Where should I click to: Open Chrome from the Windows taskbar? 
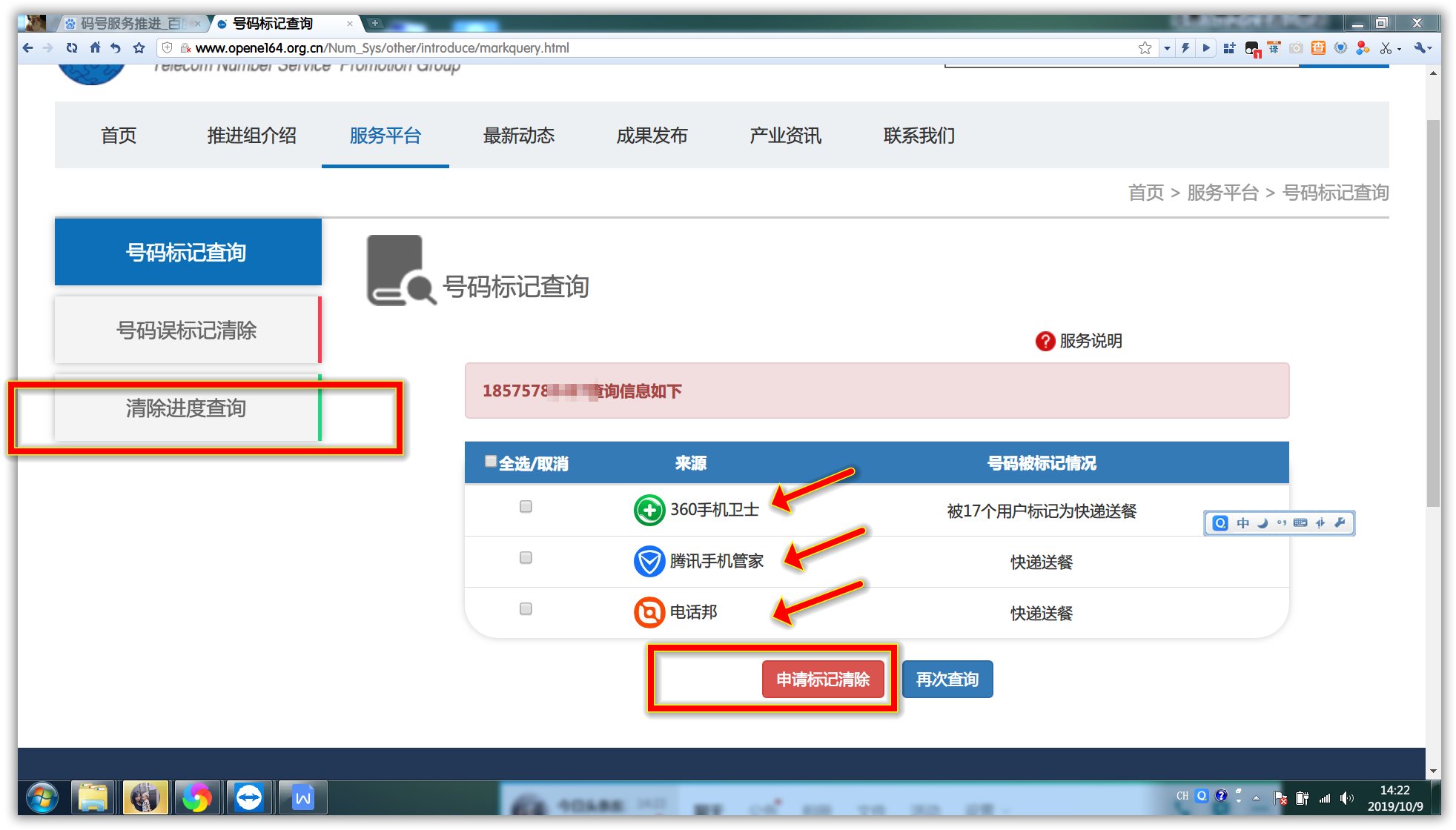196,798
